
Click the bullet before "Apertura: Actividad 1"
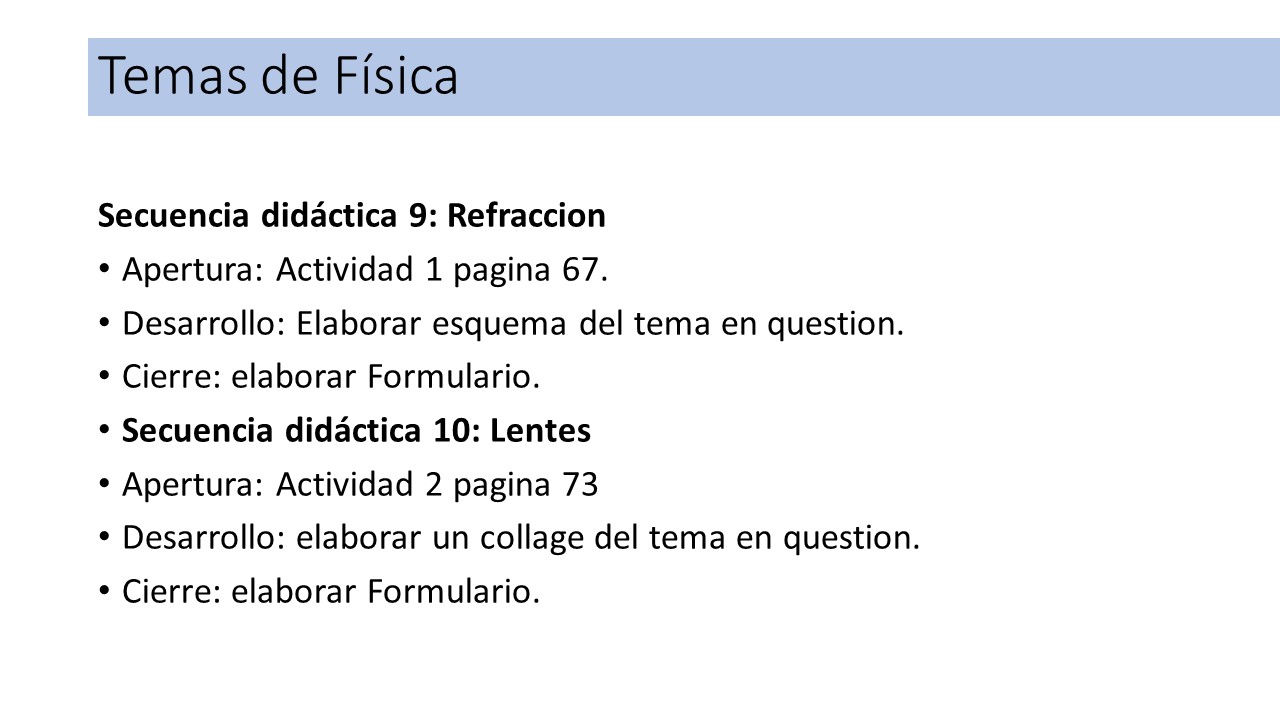[105, 271]
